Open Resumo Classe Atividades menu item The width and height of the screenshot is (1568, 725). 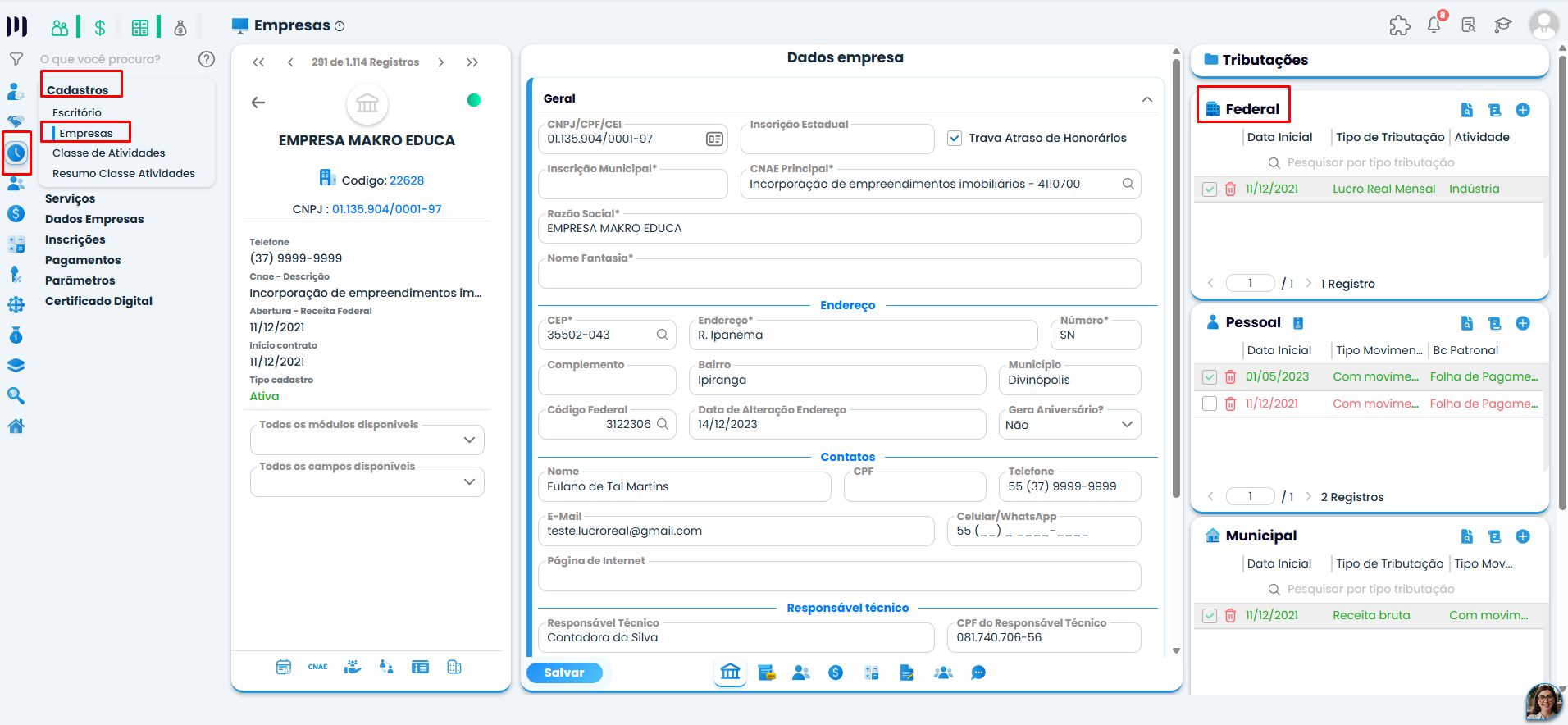[x=124, y=173]
